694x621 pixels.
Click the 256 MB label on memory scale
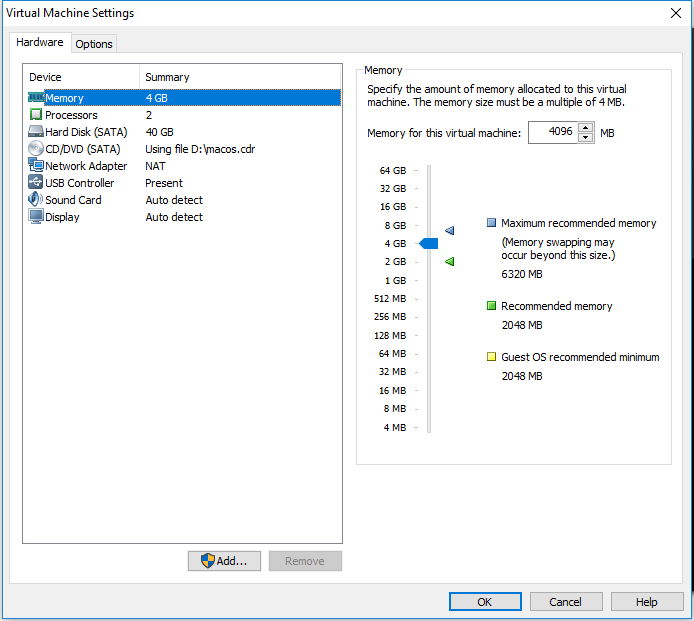pos(390,316)
